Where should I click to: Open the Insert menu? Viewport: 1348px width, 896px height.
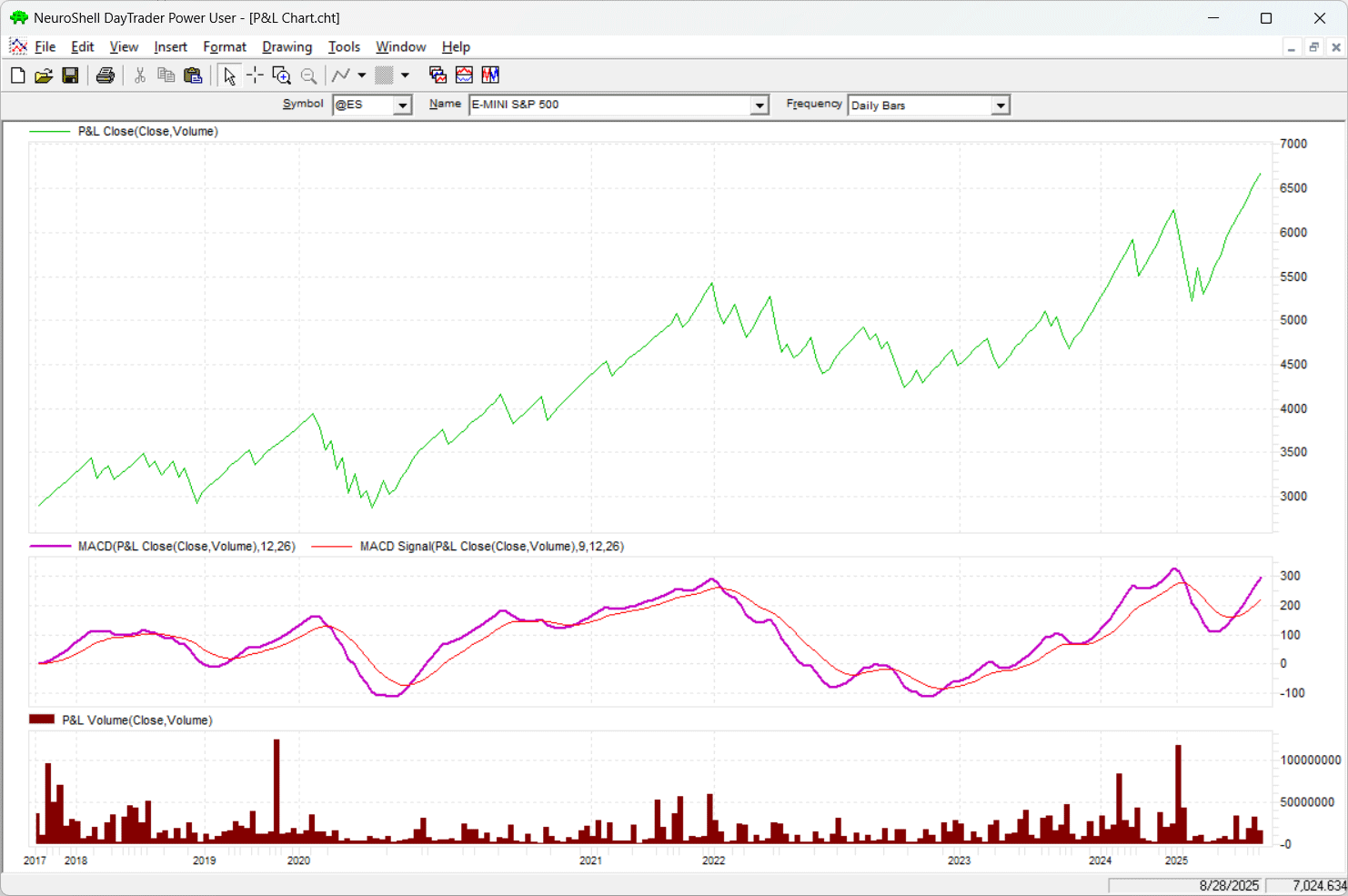[170, 47]
